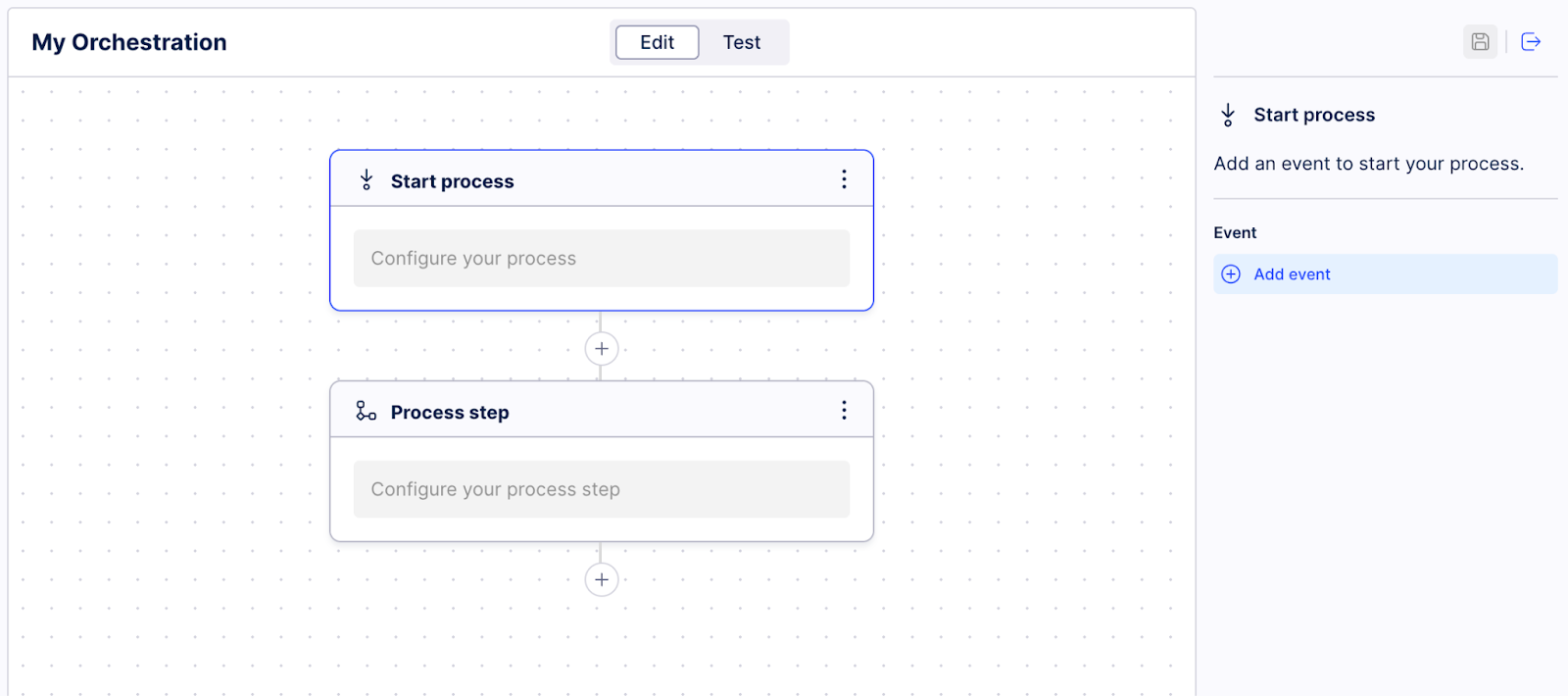
Task: Switch to the Test tab
Action: coord(742,42)
